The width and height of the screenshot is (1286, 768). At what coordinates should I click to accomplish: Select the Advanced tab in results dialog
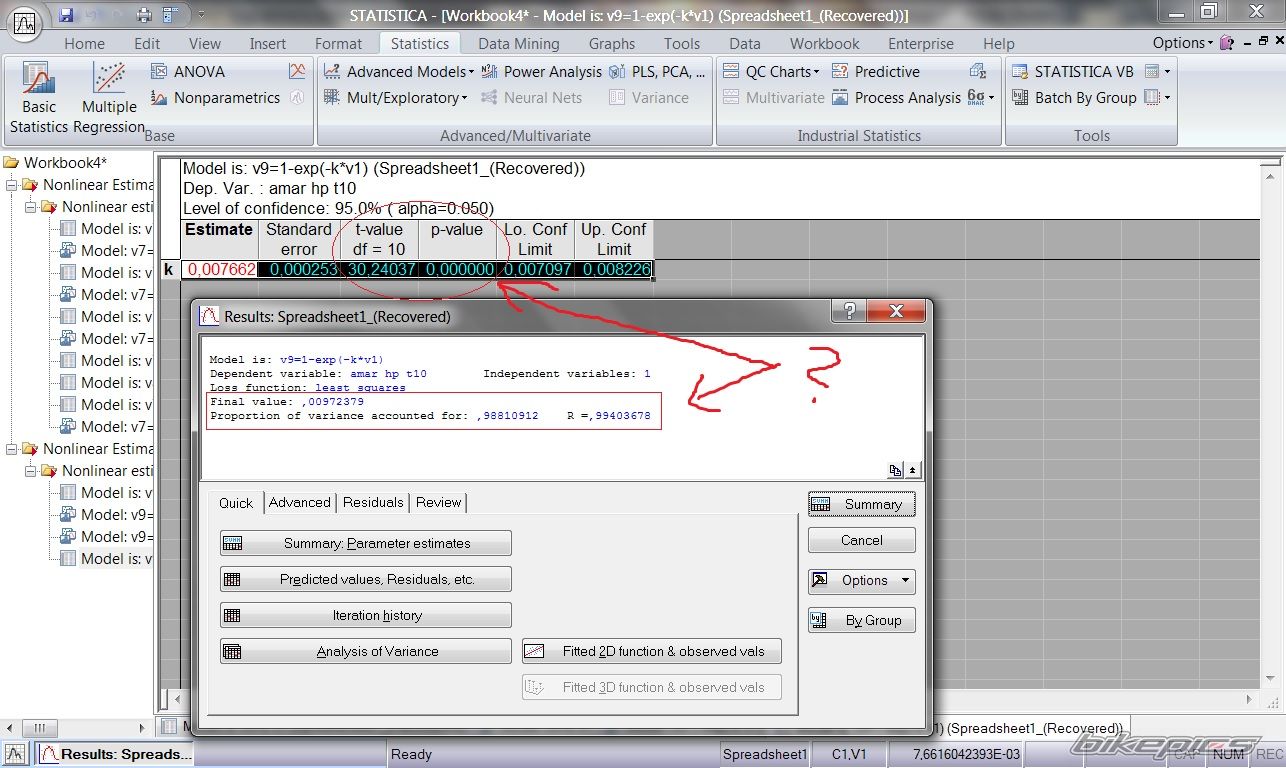tap(299, 502)
